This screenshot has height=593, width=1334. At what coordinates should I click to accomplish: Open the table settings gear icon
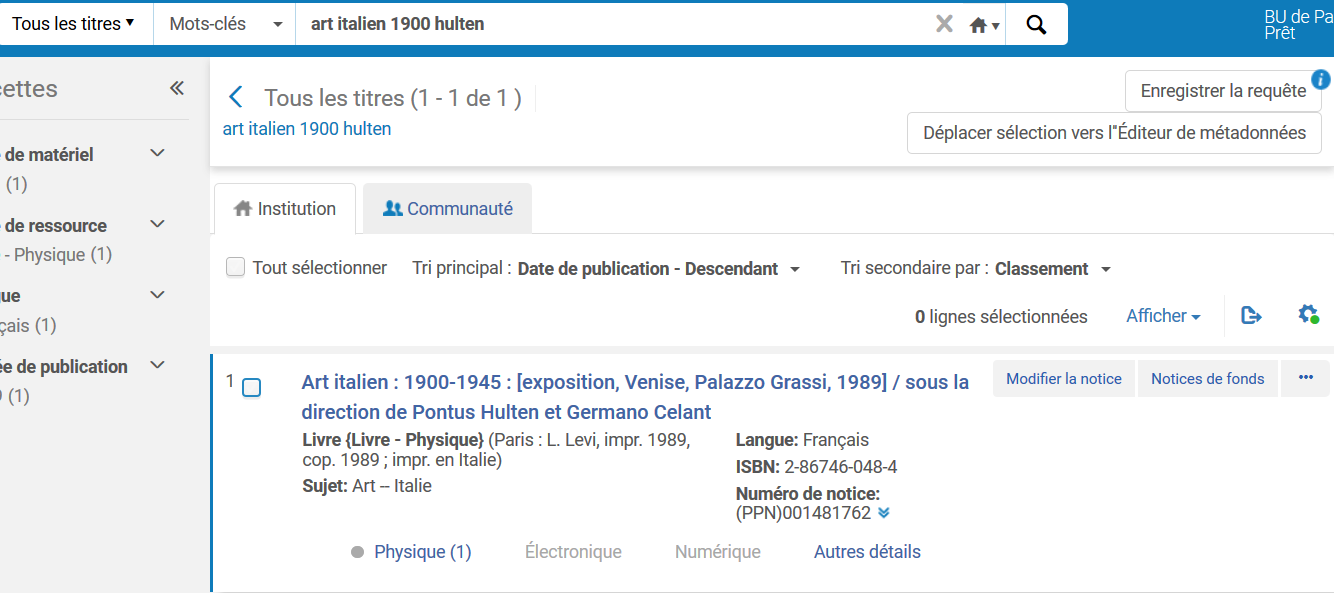click(x=1308, y=315)
